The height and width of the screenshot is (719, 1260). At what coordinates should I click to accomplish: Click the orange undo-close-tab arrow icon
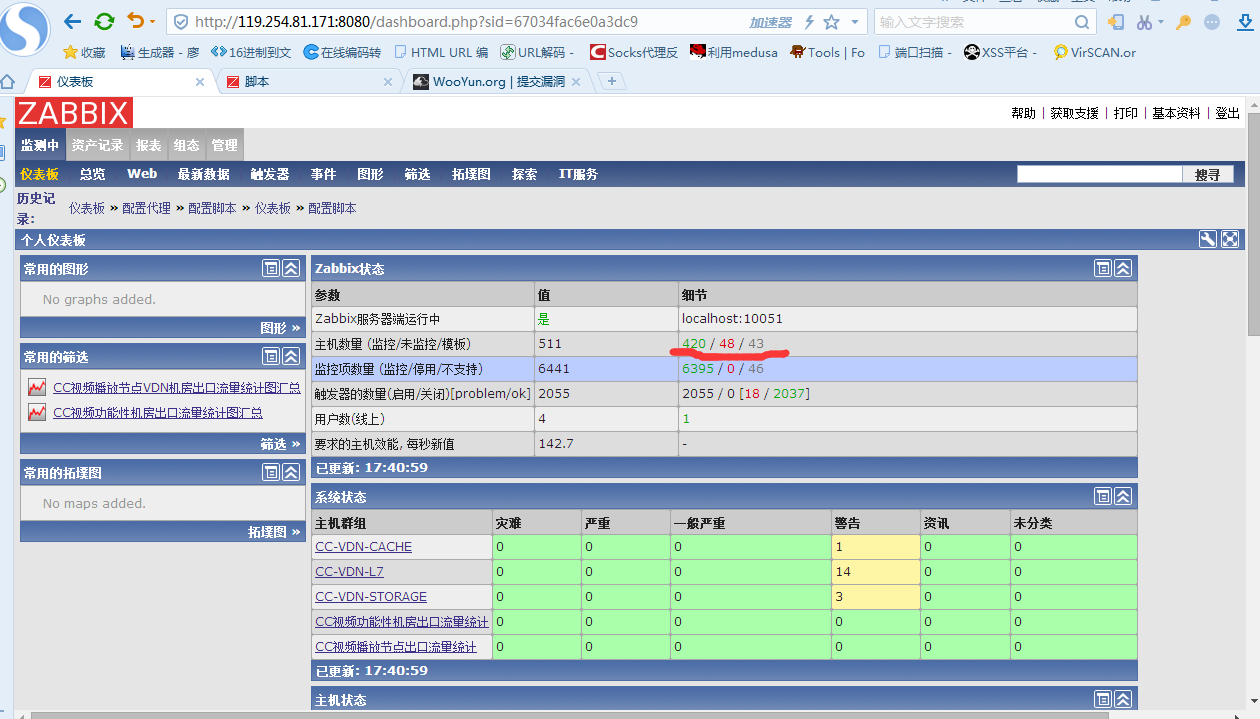pos(135,21)
